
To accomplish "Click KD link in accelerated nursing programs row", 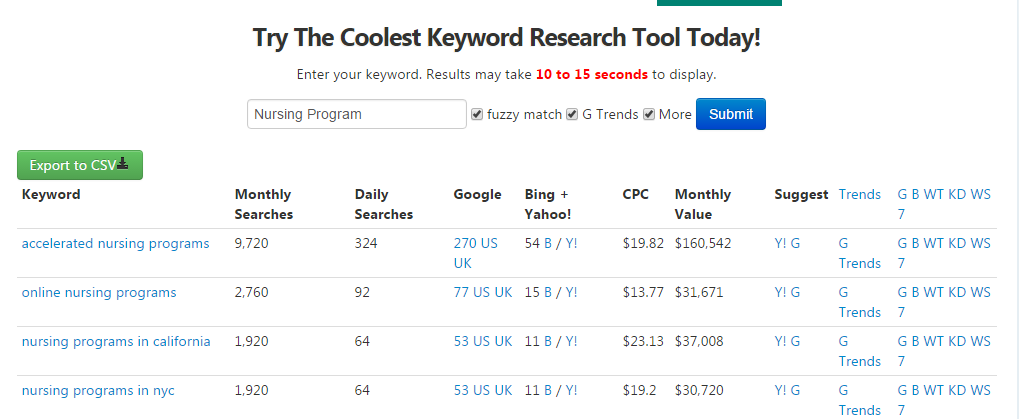I will point(957,244).
